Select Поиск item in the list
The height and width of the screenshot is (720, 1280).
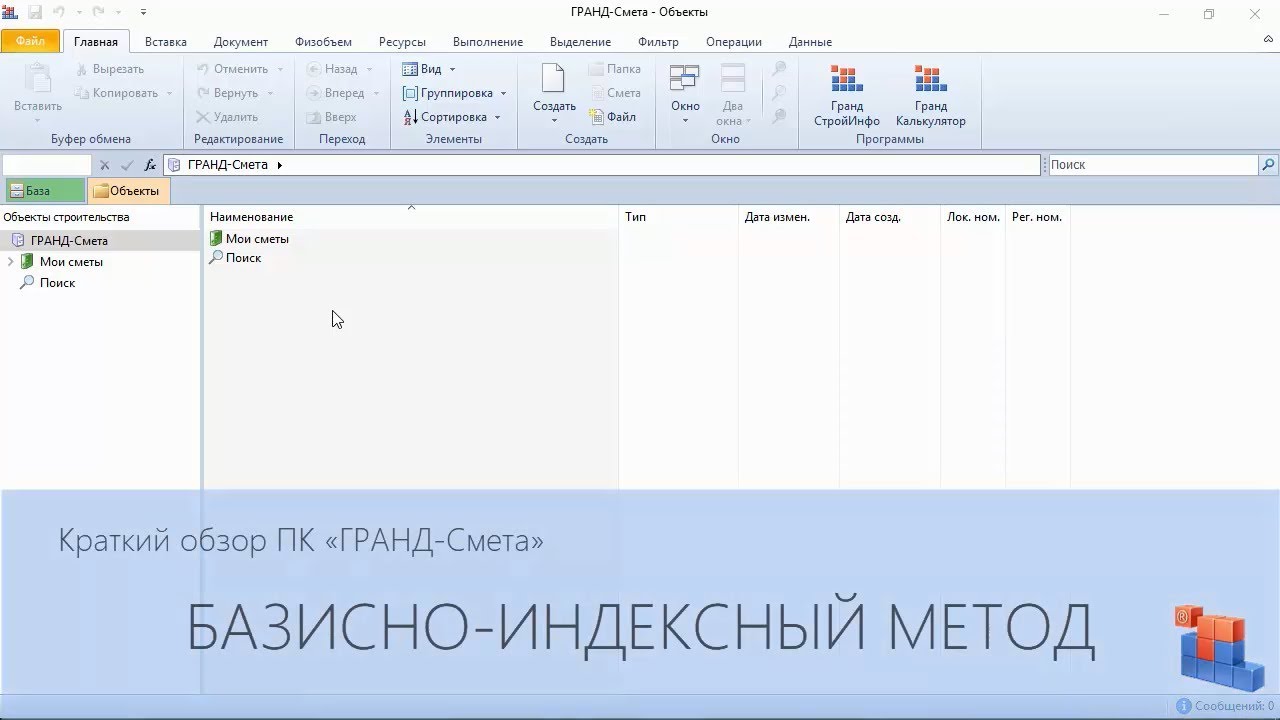point(243,258)
